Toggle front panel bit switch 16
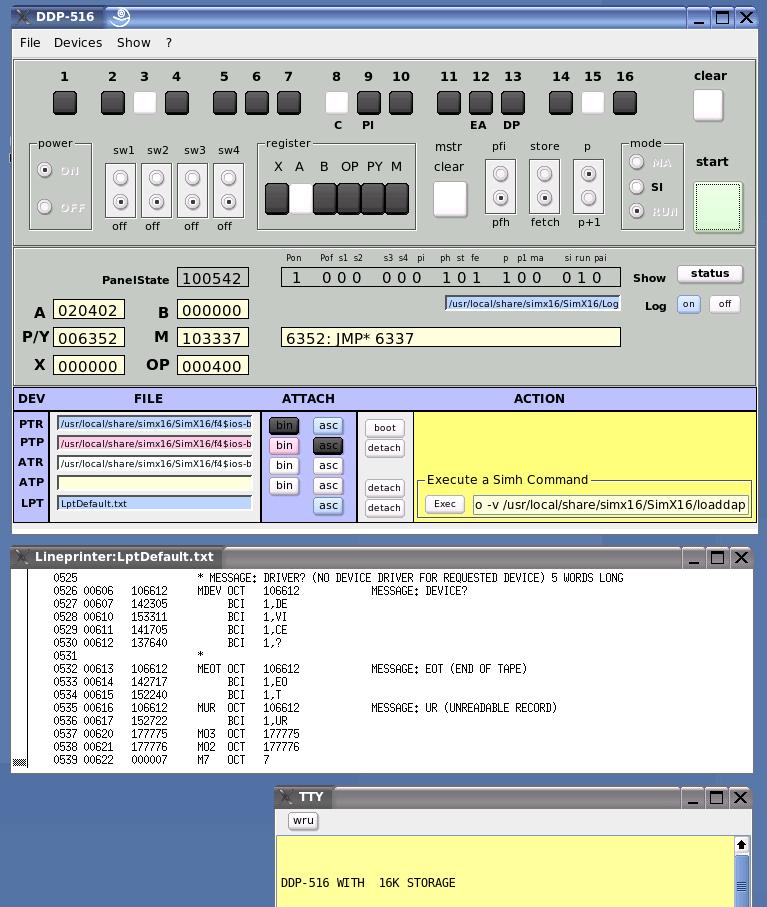The width and height of the screenshot is (767, 907). click(x=625, y=103)
